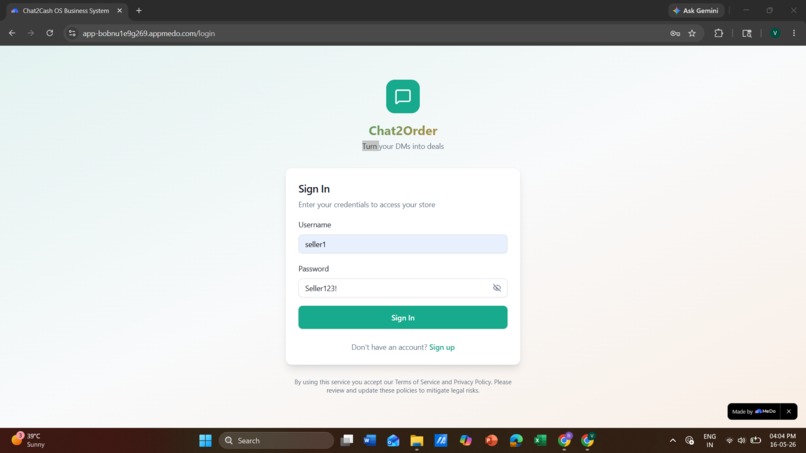This screenshot has height=453, width=806.
Task: Open the browser side panel icon
Action: pyautogui.click(x=747, y=33)
